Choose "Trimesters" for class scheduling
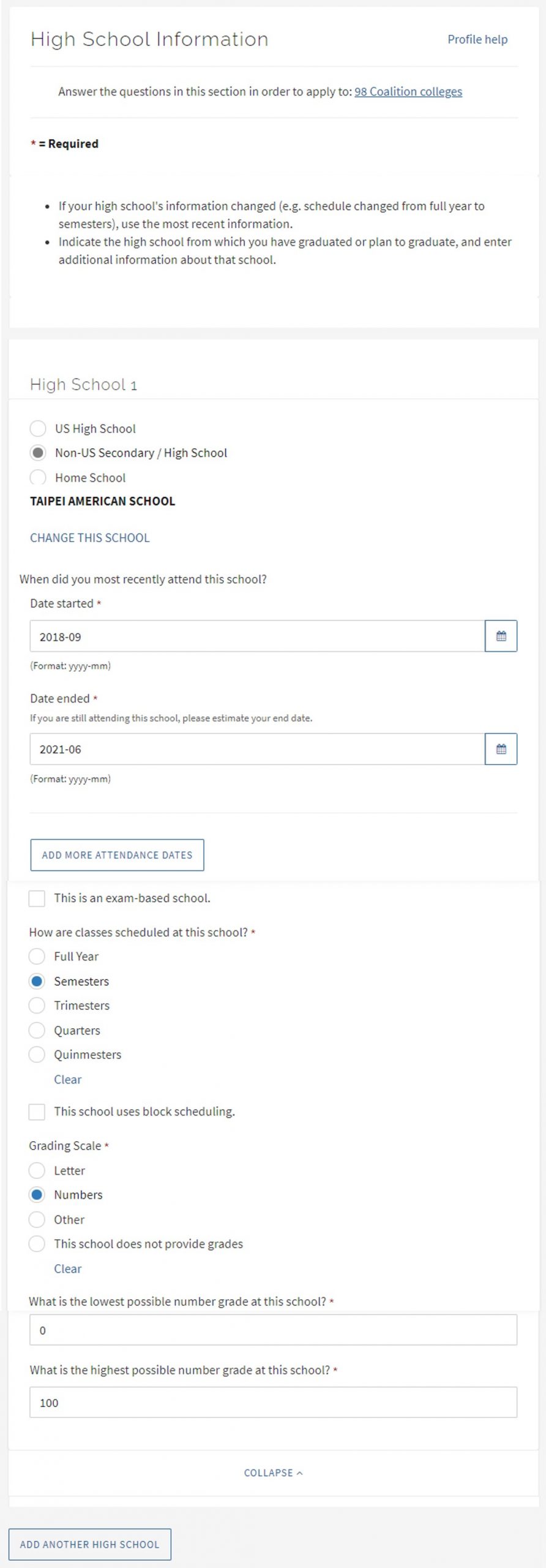546x1568 pixels. [37, 1005]
